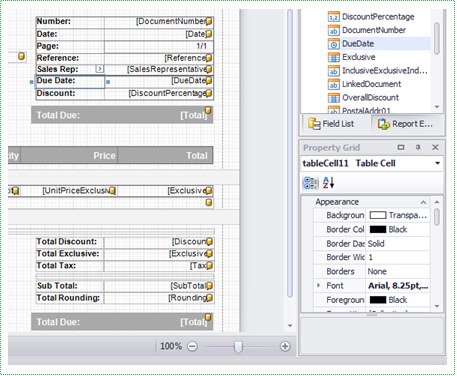Viewport: 457px width, 376px height.
Task: Click the Background Color transparent swatch
Action: [378, 215]
